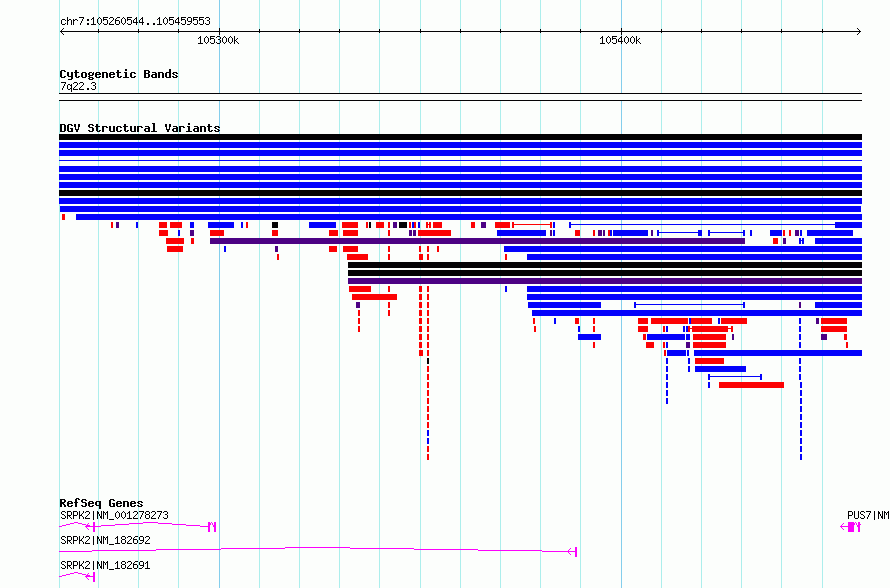
Task: Open the SRPK2|NM_001278273 gene label
Action: (114, 515)
